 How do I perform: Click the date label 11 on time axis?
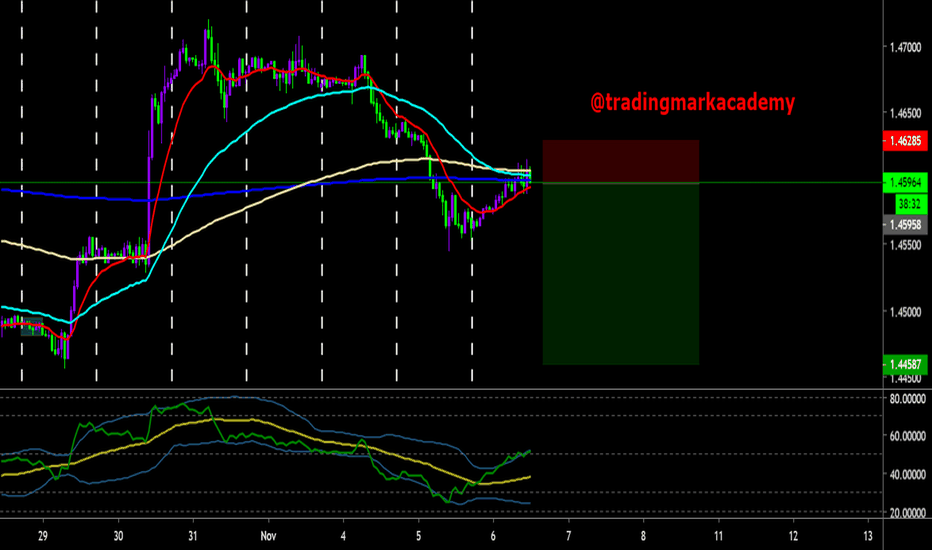tap(718, 536)
